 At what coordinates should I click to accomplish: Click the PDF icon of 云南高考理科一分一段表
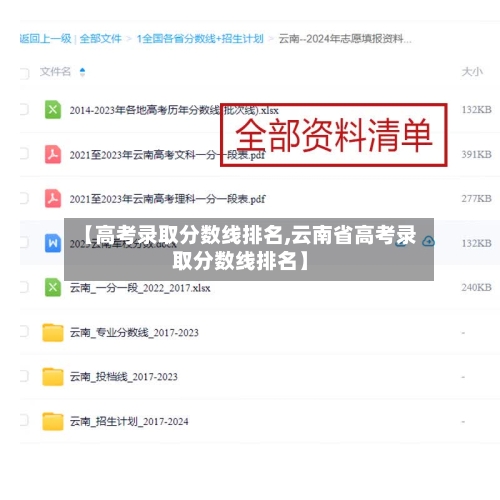coord(53,198)
